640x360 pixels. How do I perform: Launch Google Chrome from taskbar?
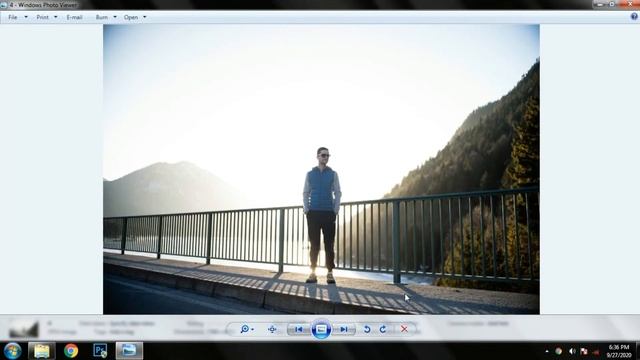71,351
